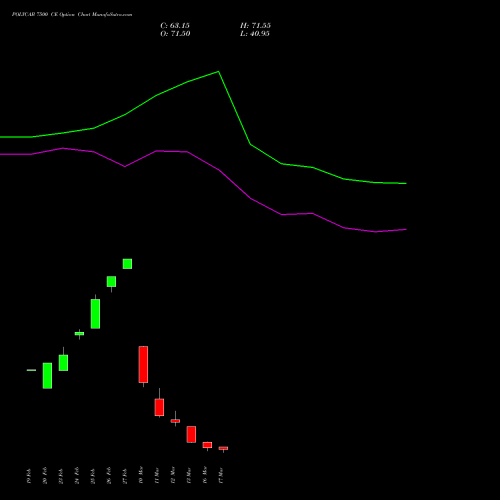Click the flat candlestick above 19 Feb

[31, 370]
